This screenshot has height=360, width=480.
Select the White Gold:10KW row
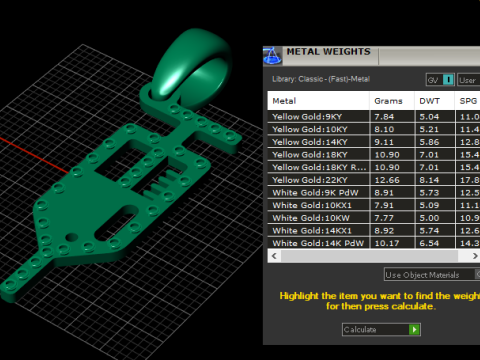pos(374,218)
